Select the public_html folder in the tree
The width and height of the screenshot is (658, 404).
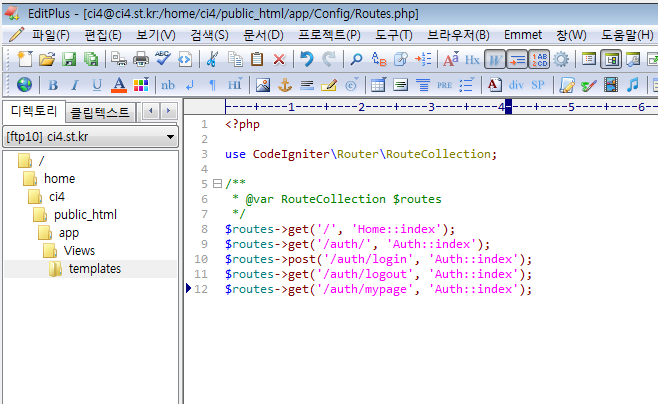[85, 214]
